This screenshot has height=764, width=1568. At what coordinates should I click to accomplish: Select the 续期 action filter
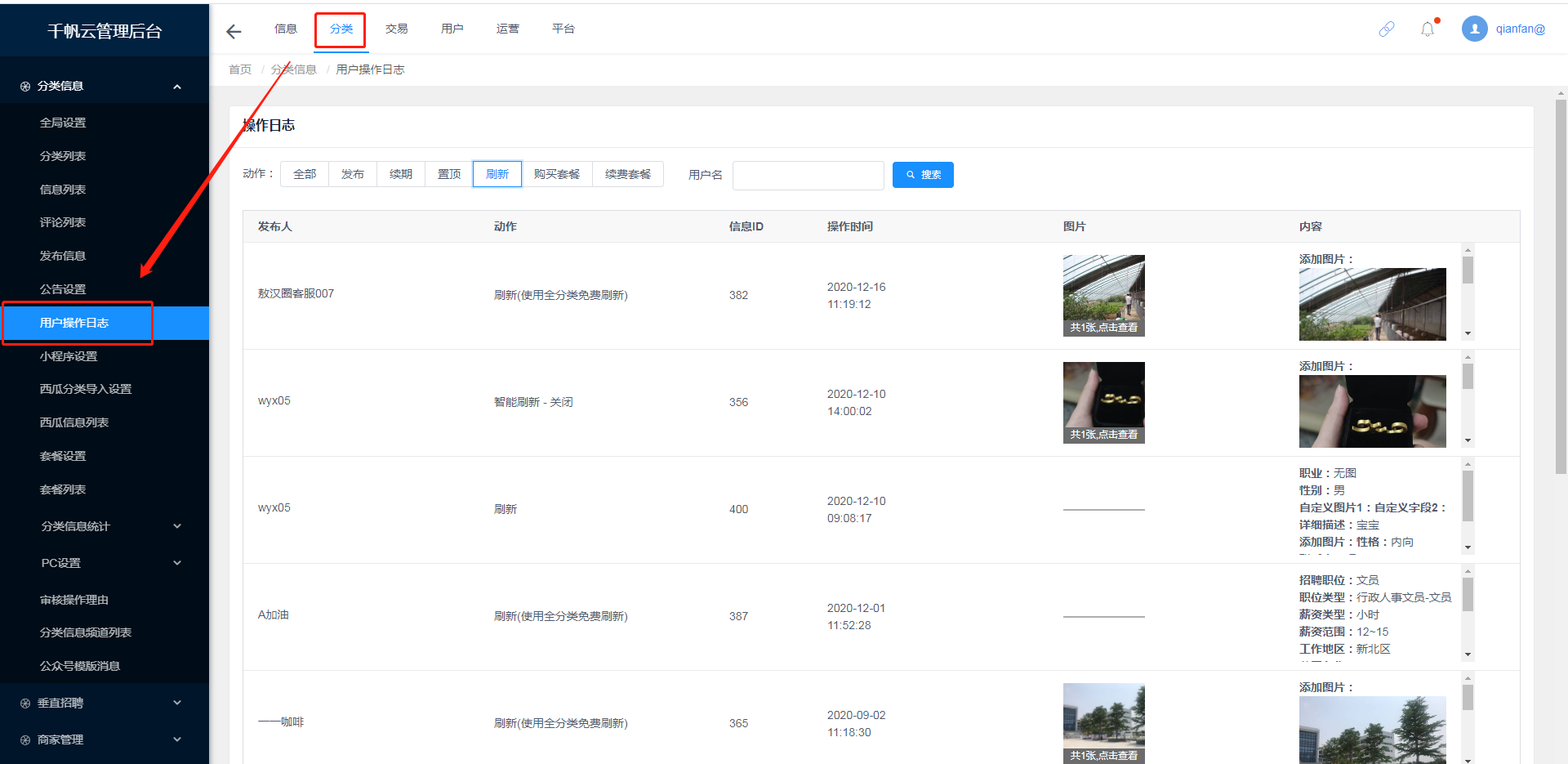coord(401,174)
